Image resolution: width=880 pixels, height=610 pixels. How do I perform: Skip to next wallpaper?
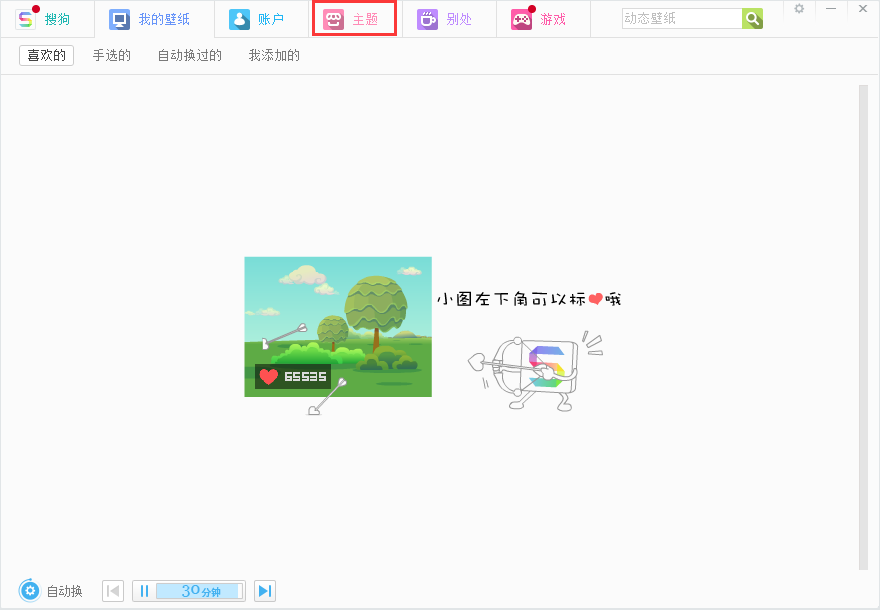point(264,590)
